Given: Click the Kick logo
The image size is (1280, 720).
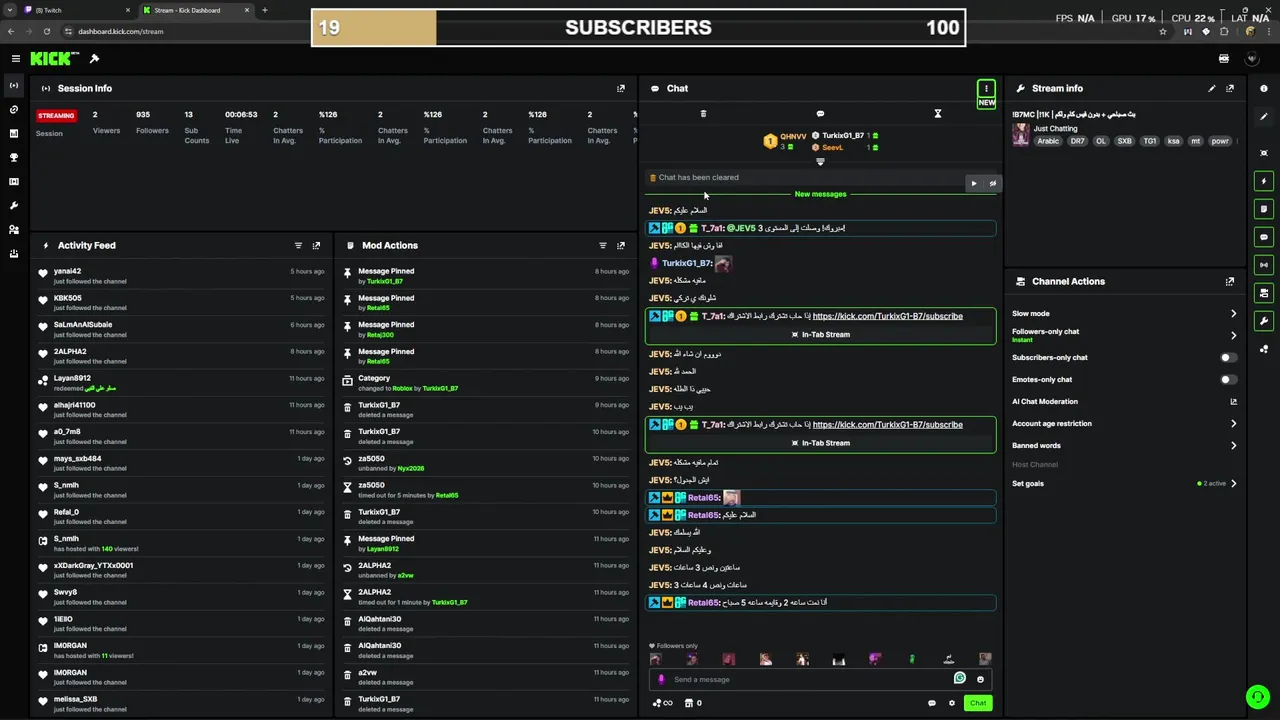Looking at the screenshot, I should point(54,59).
